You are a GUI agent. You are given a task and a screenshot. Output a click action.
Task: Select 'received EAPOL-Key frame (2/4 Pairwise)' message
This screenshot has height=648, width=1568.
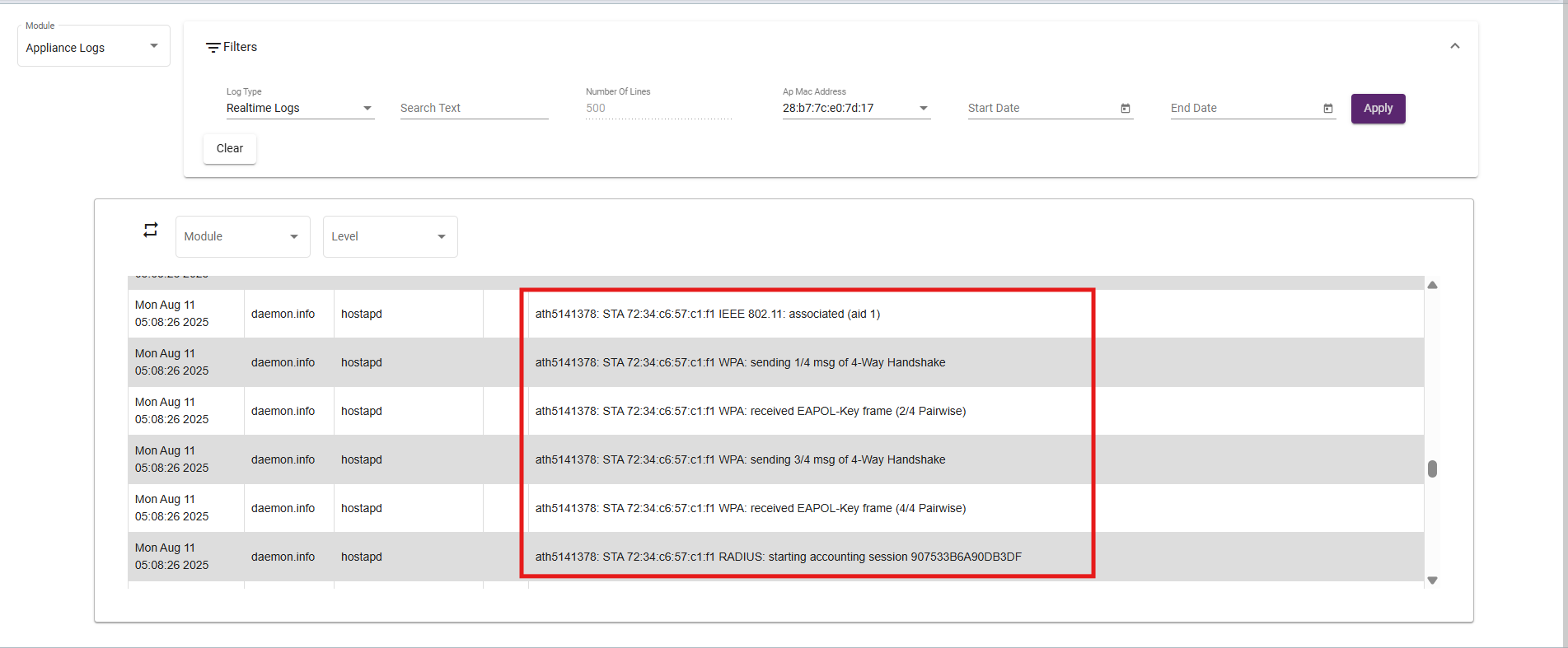pos(751,411)
